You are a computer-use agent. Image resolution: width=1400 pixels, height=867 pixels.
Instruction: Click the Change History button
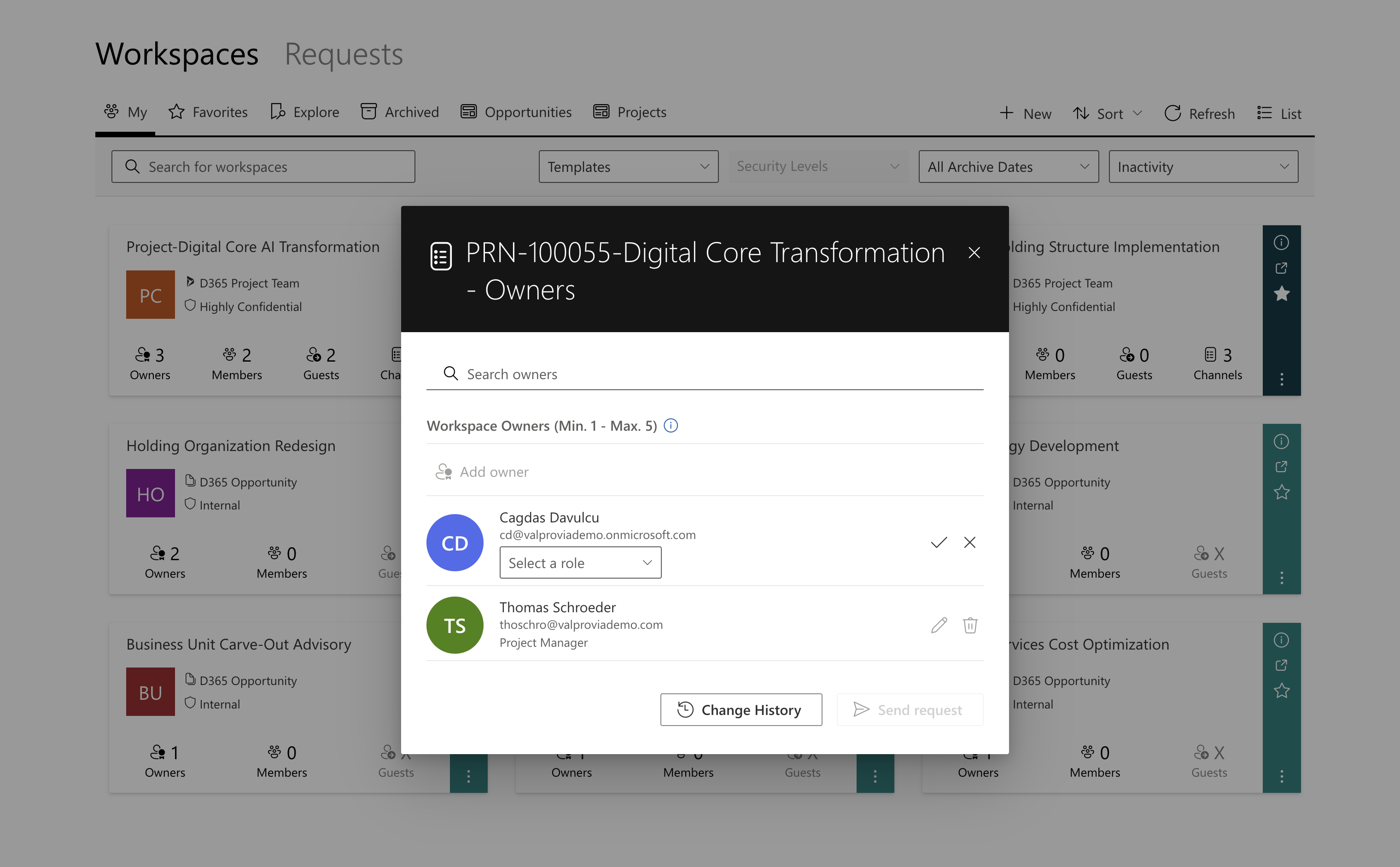(x=741, y=710)
